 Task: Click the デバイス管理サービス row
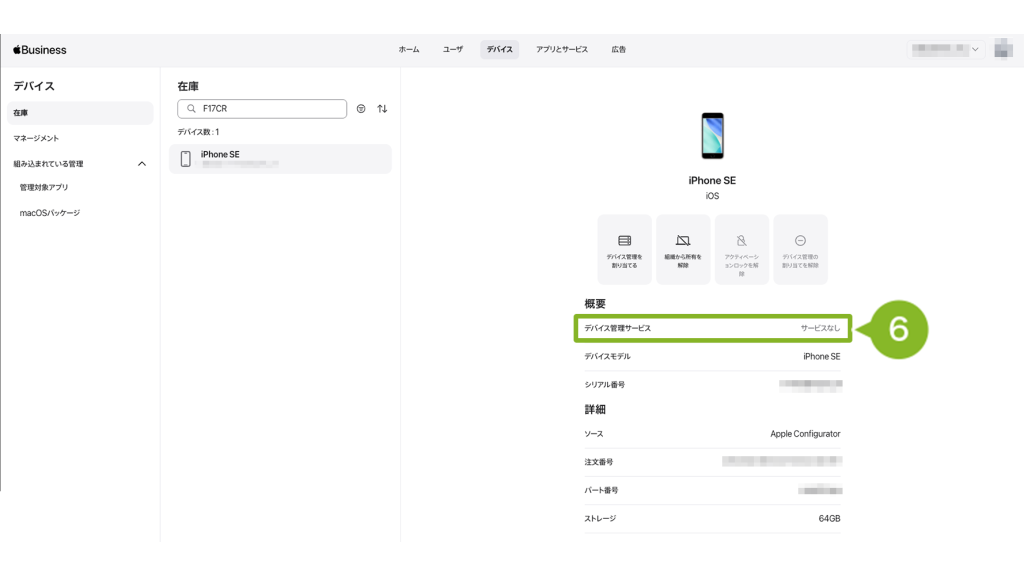(712, 328)
